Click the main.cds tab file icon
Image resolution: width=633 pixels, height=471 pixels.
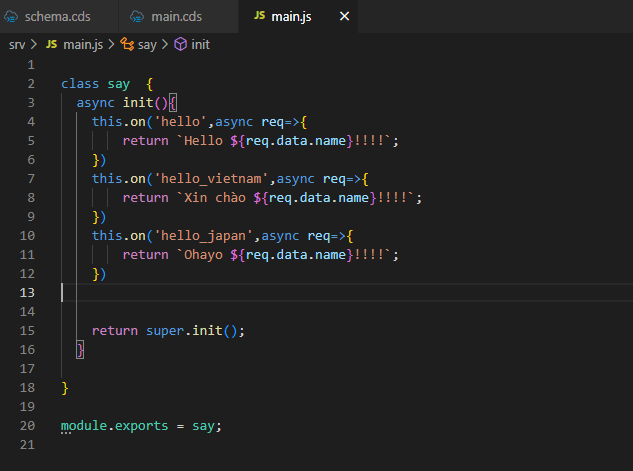136,17
